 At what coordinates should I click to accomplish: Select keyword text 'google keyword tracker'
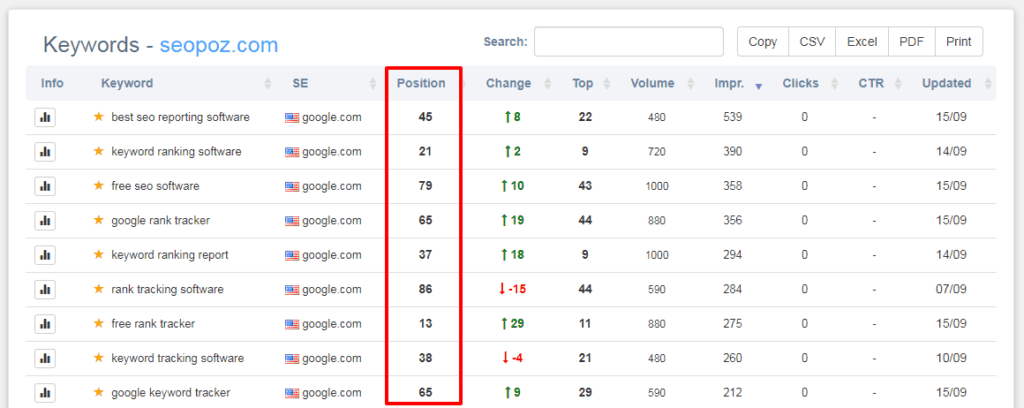click(170, 393)
